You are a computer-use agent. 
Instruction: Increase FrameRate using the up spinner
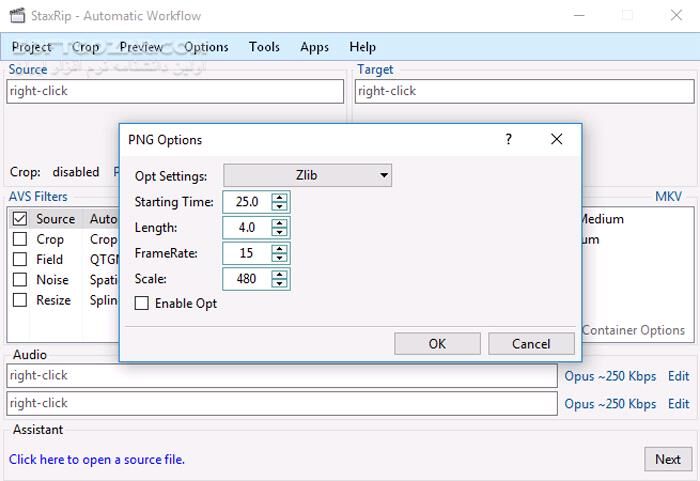(279, 249)
